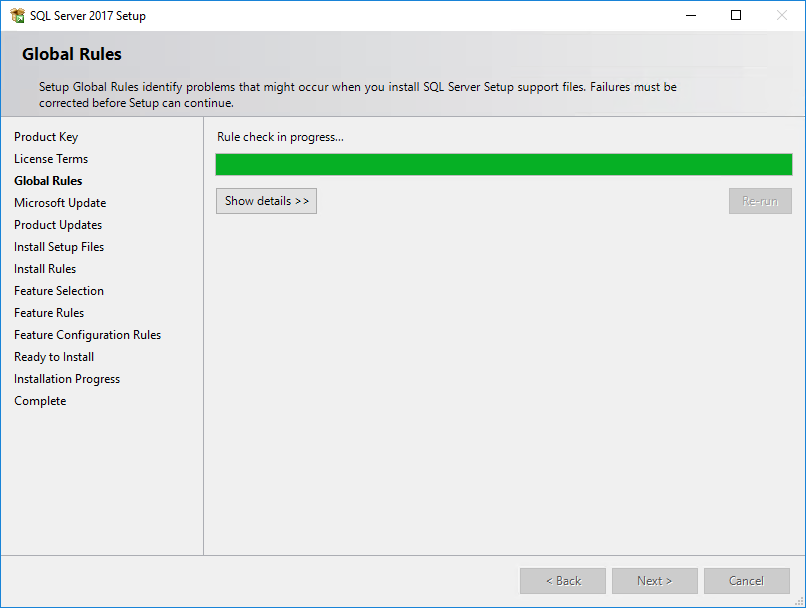806x608 pixels.
Task: Select the Install Setup Files step
Action: coord(59,247)
